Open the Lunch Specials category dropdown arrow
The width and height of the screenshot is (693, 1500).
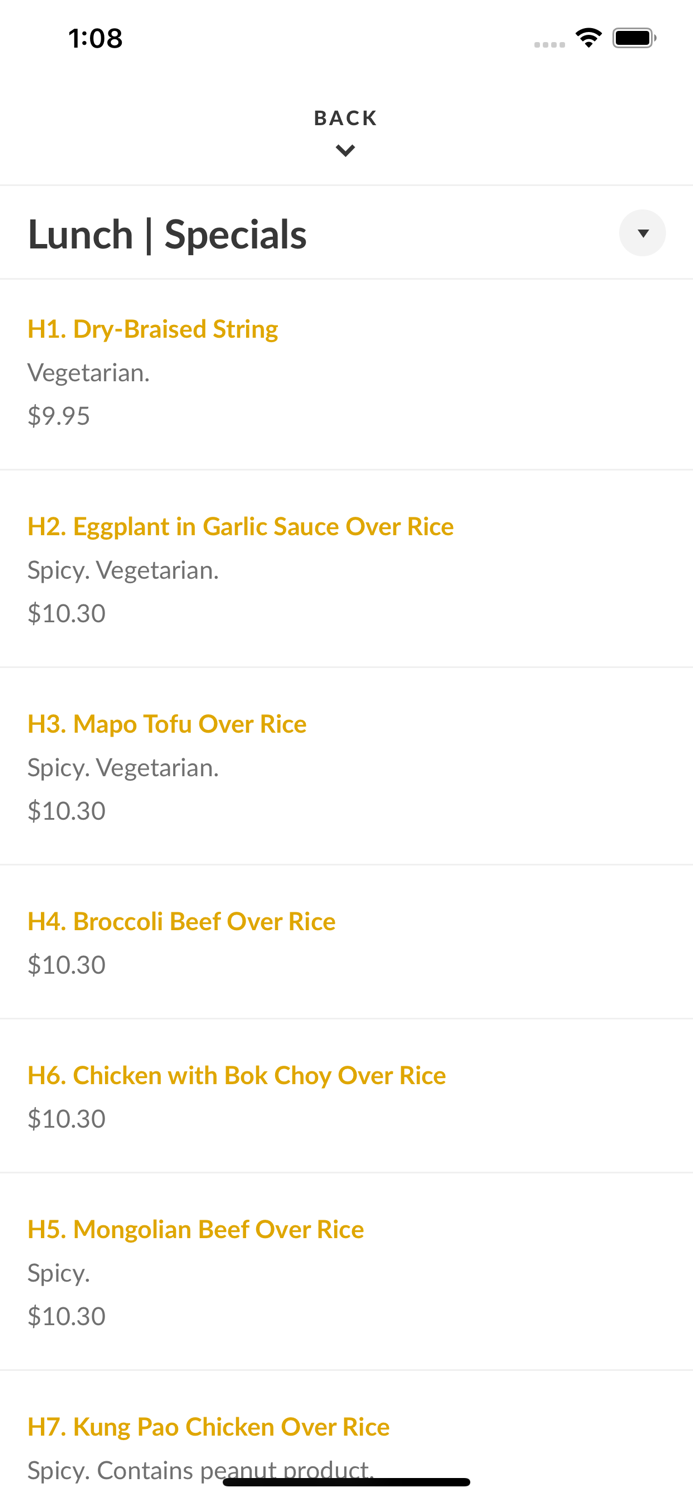[642, 233]
